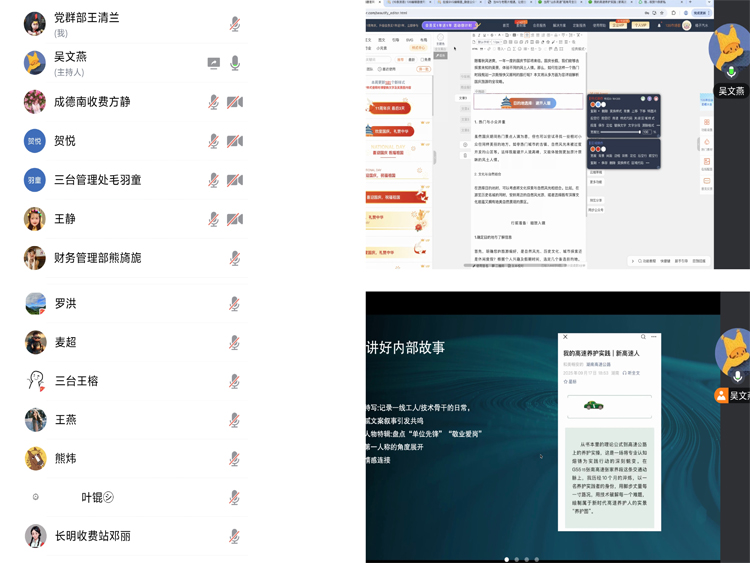Toggle the microphone for 三台王榕
The image size is (750, 563).
pos(235,381)
